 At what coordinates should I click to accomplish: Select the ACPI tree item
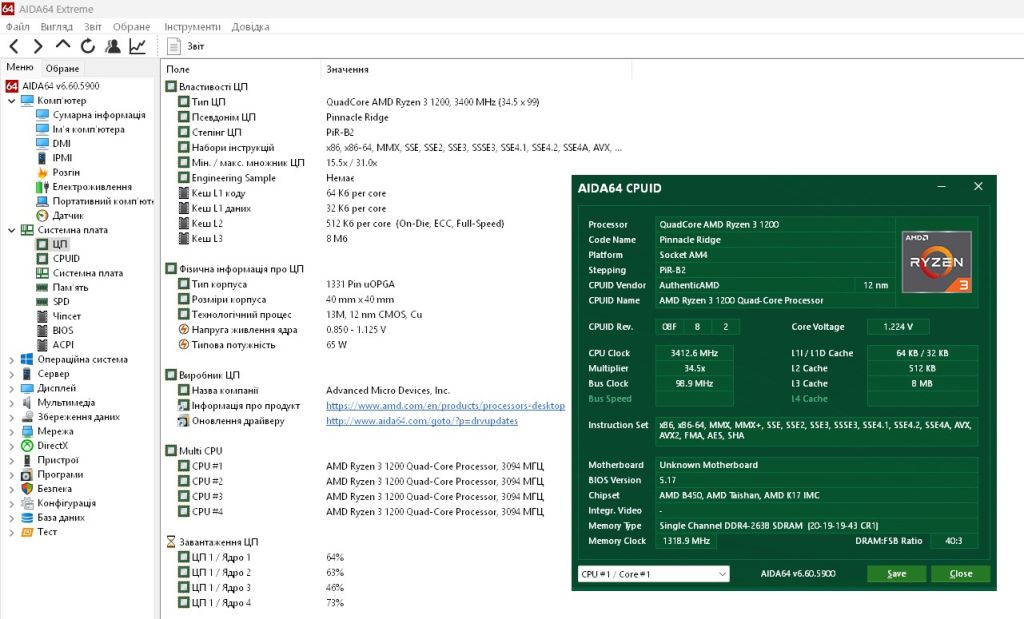pos(63,345)
